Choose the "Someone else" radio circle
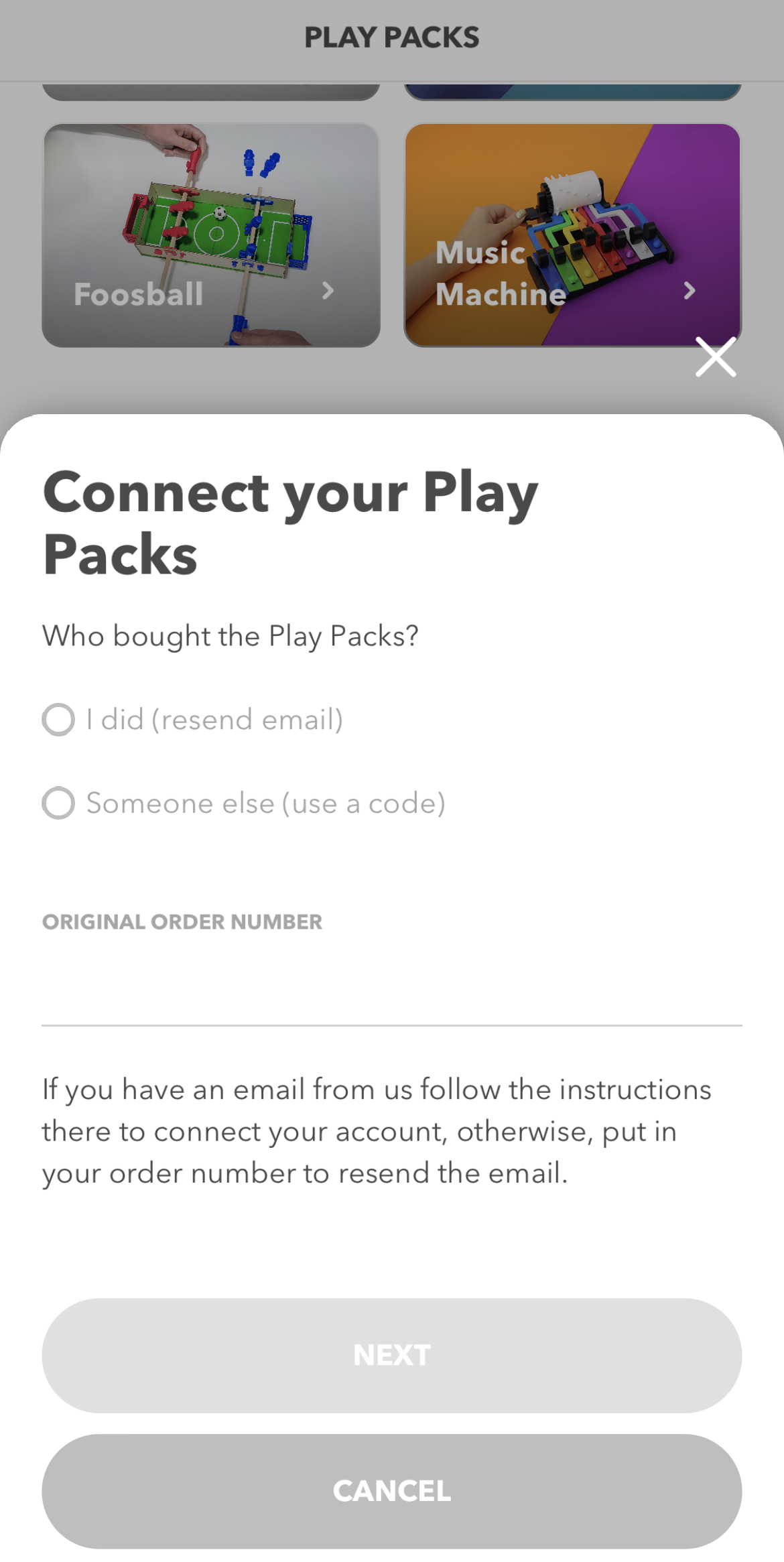The image size is (784, 1562). click(x=58, y=803)
